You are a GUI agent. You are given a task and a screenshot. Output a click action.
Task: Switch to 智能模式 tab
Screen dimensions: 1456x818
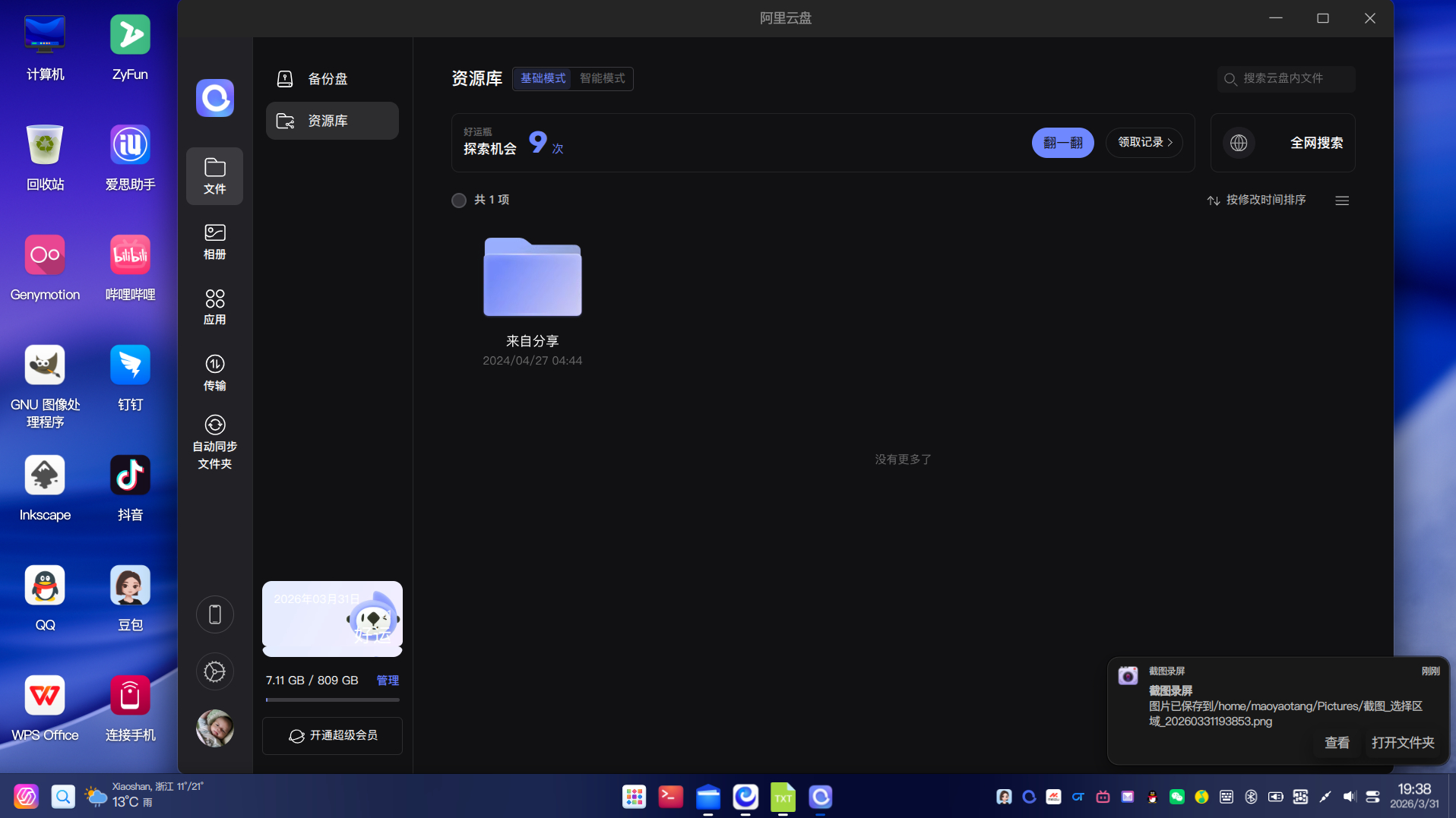tap(602, 78)
